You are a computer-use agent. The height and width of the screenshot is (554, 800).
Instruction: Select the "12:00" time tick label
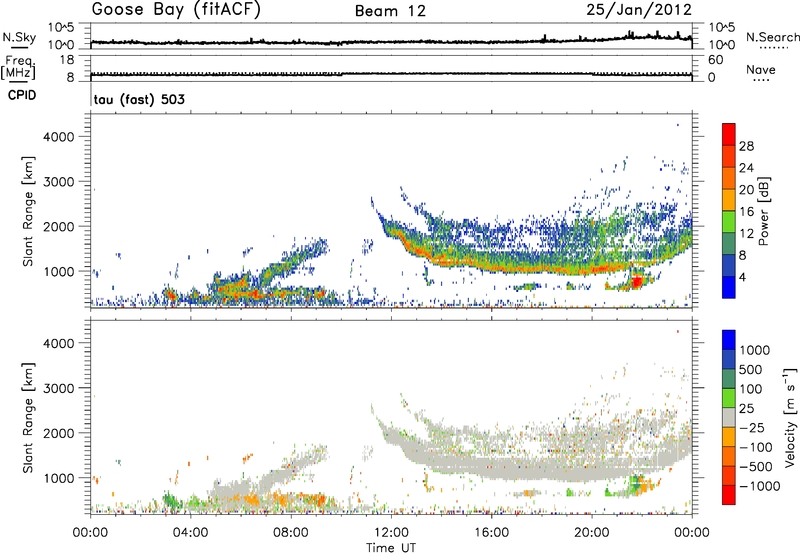[x=391, y=533]
